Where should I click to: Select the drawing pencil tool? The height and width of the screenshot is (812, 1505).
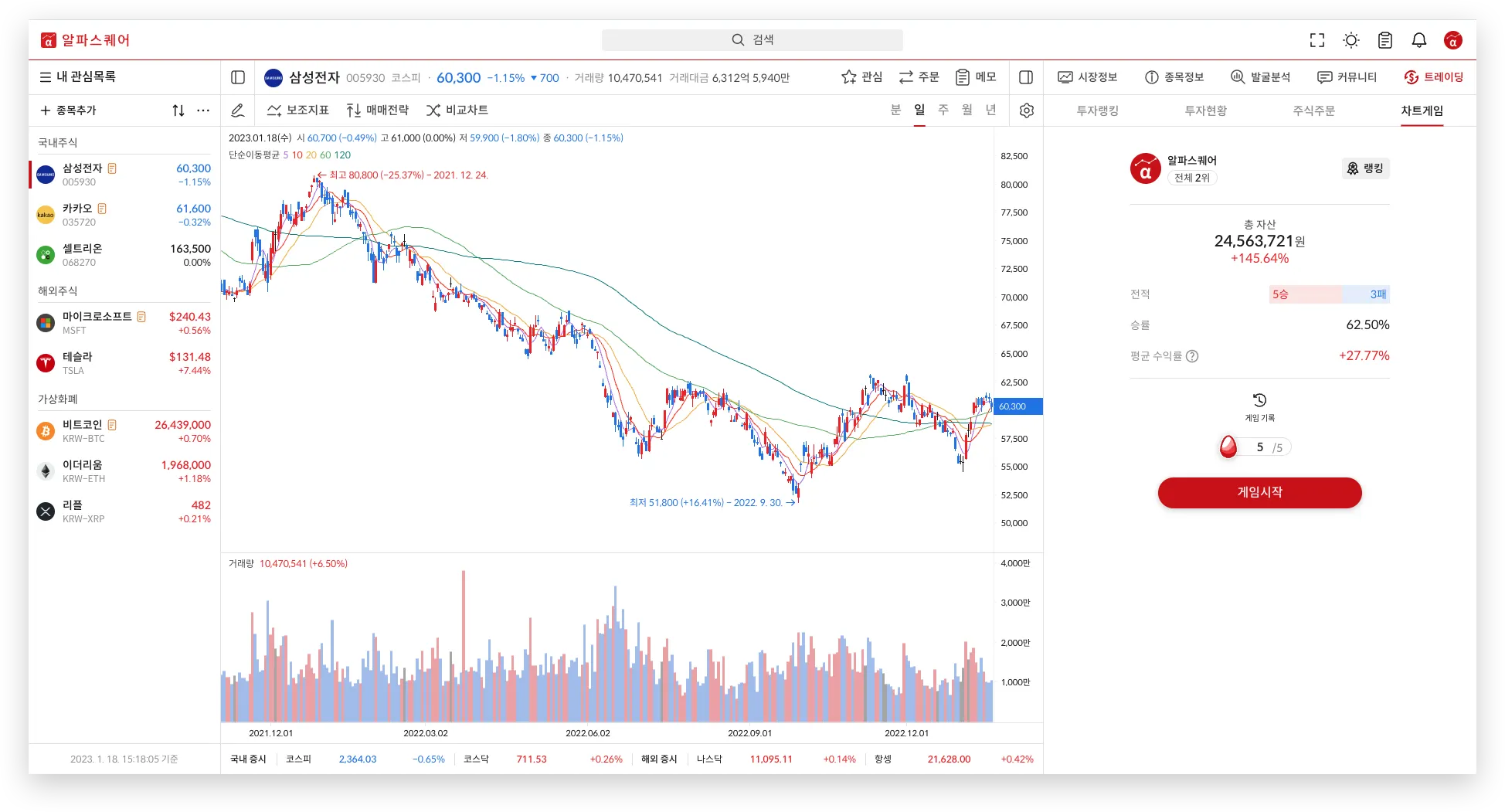point(238,110)
